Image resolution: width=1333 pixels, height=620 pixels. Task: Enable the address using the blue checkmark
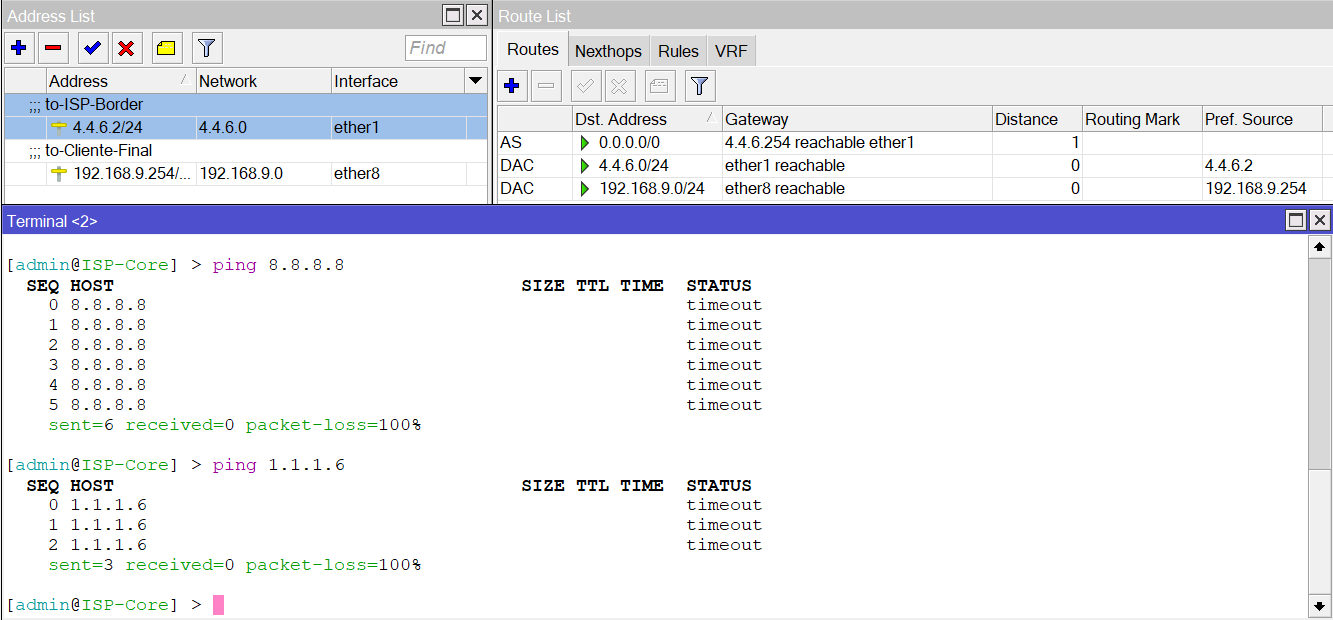(x=92, y=47)
